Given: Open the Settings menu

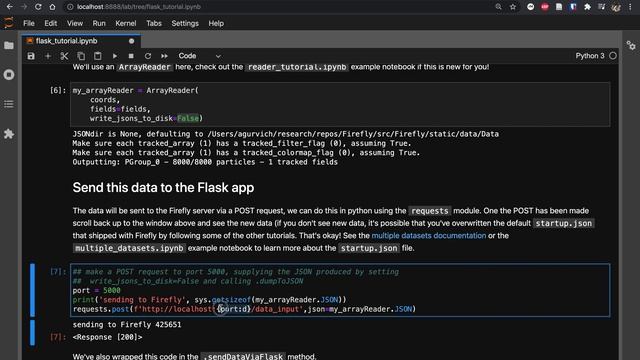Looking at the screenshot, I should tap(185, 23).
